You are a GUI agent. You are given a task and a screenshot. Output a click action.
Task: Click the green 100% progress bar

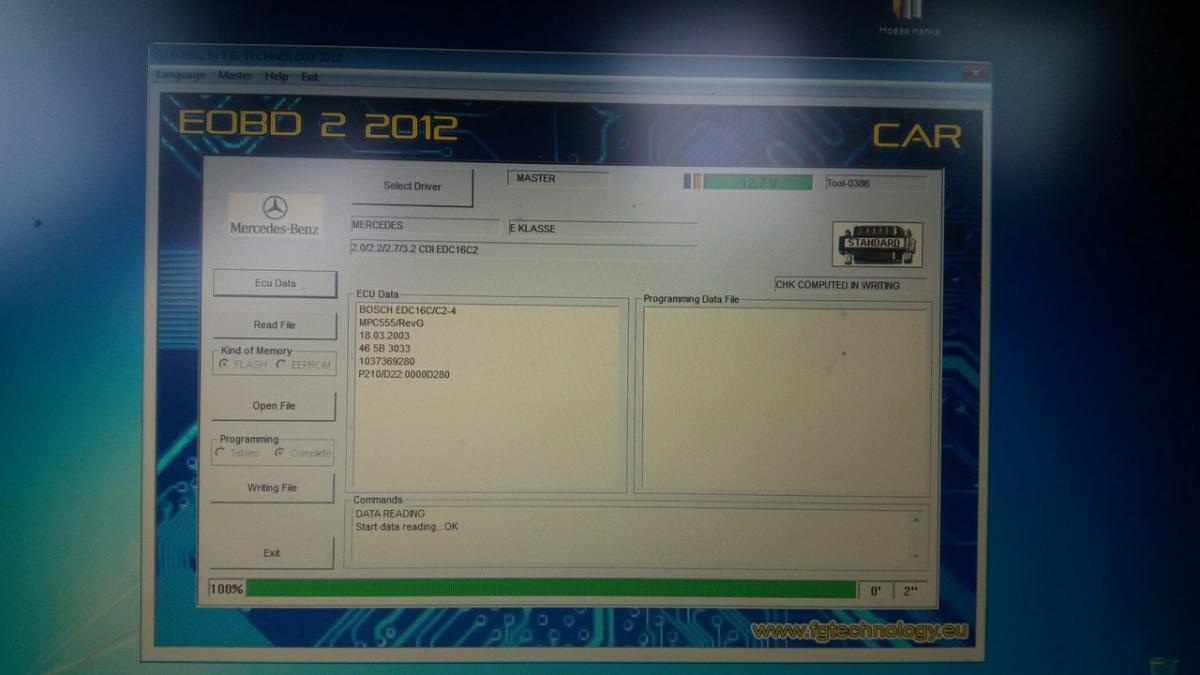pyautogui.click(x=551, y=589)
